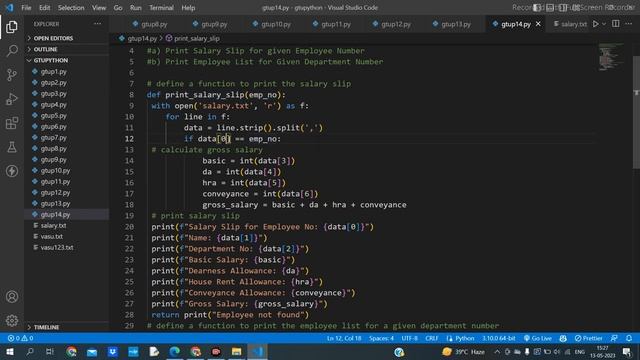Screen dimensions: 640x360
Task: Open the Selection menu
Action: pos(71,8)
